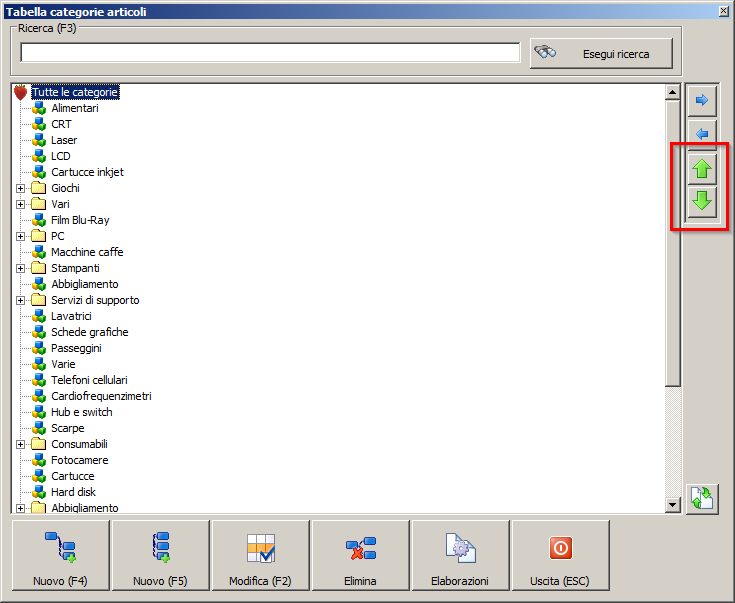This screenshot has height=603, width=735.
Task: Expand the Consumabili folder
Action: click(x=20, y=444)
